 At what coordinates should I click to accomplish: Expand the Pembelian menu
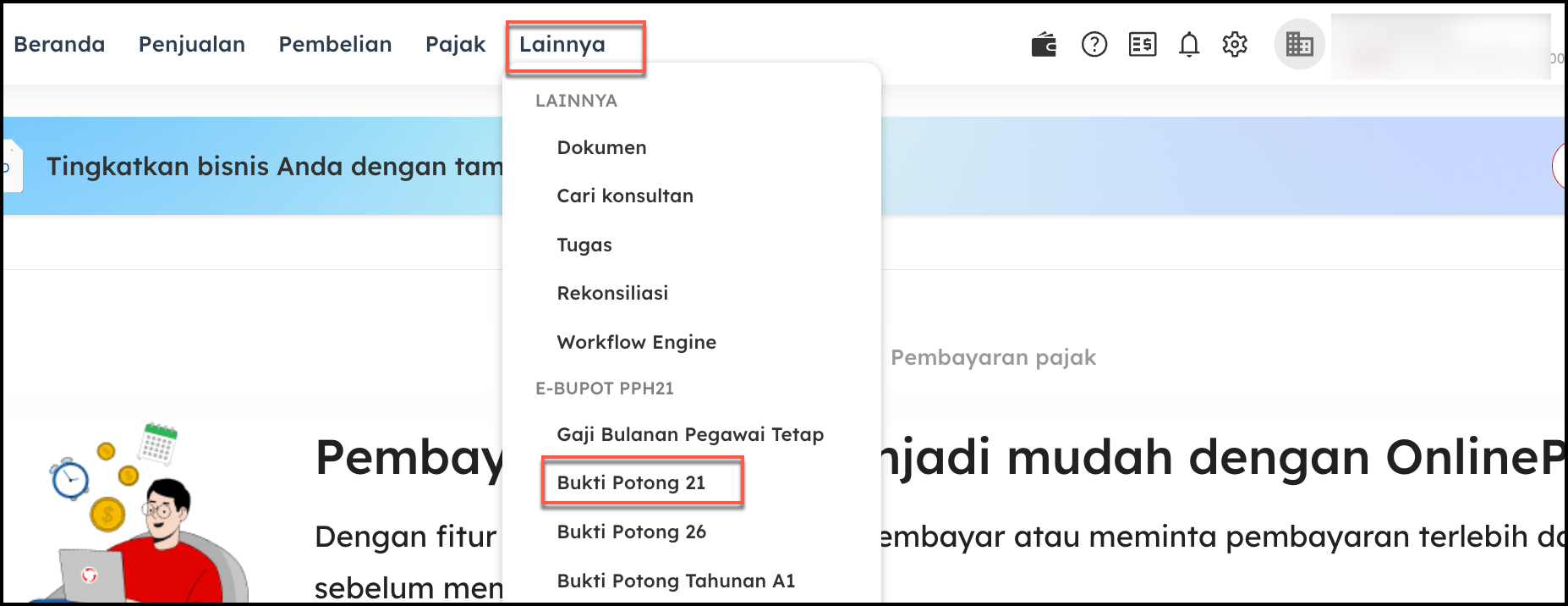(x=335, y=44)
